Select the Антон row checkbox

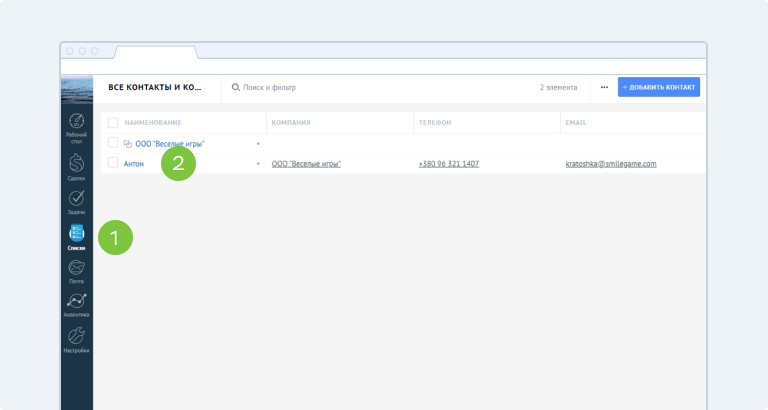pos(113,163)
